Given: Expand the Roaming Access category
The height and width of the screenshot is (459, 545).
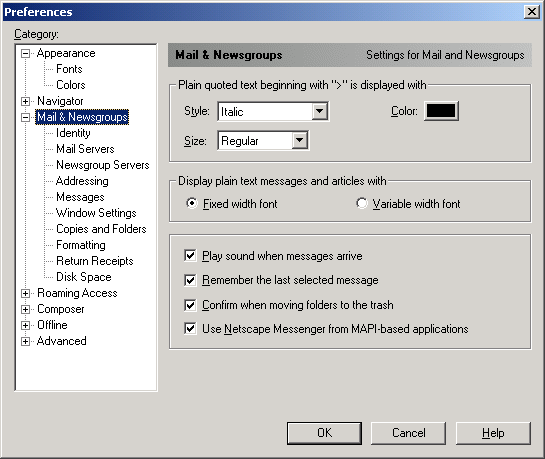Looking at the screenshot, I should pyautogui.click(x=25, y=294).
